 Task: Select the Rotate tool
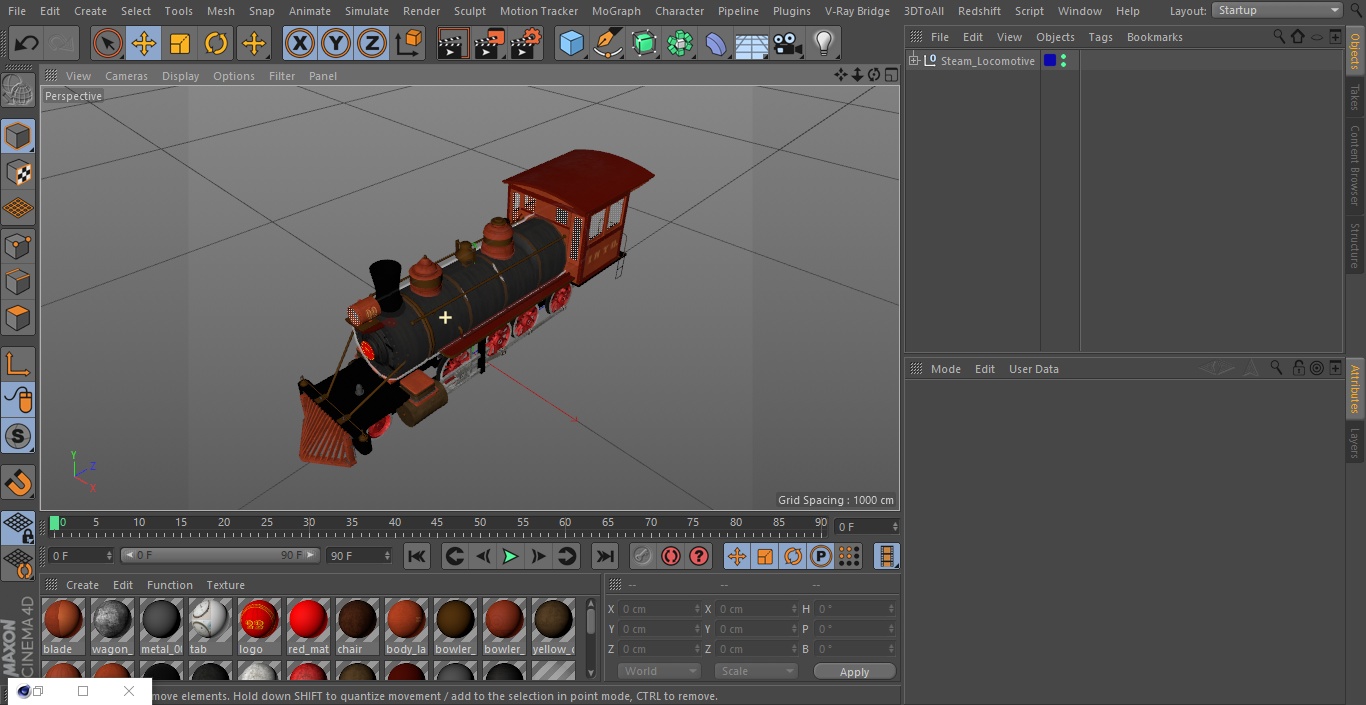point(217,43)
